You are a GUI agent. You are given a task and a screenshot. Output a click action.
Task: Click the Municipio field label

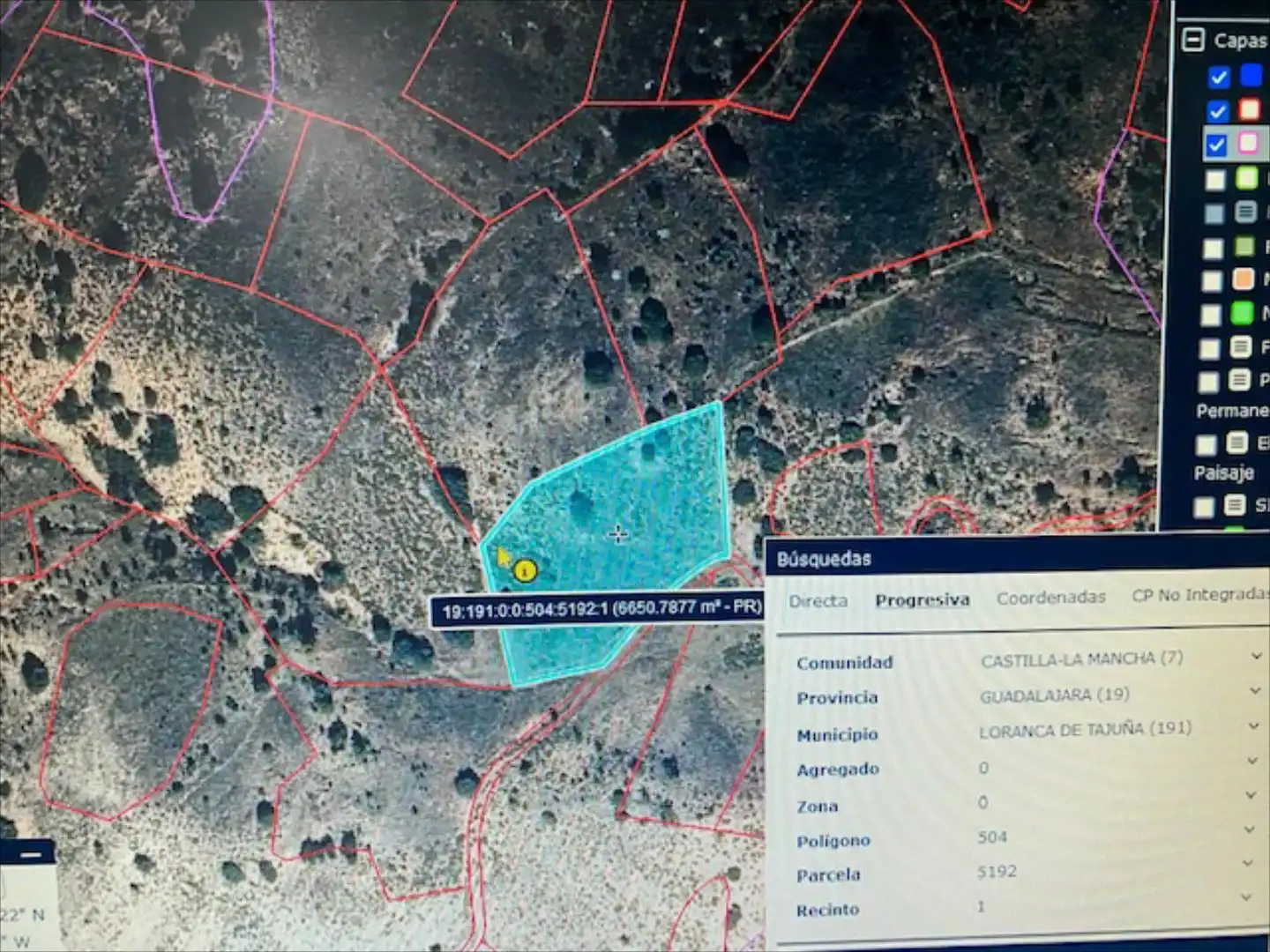tap(837, 734)
